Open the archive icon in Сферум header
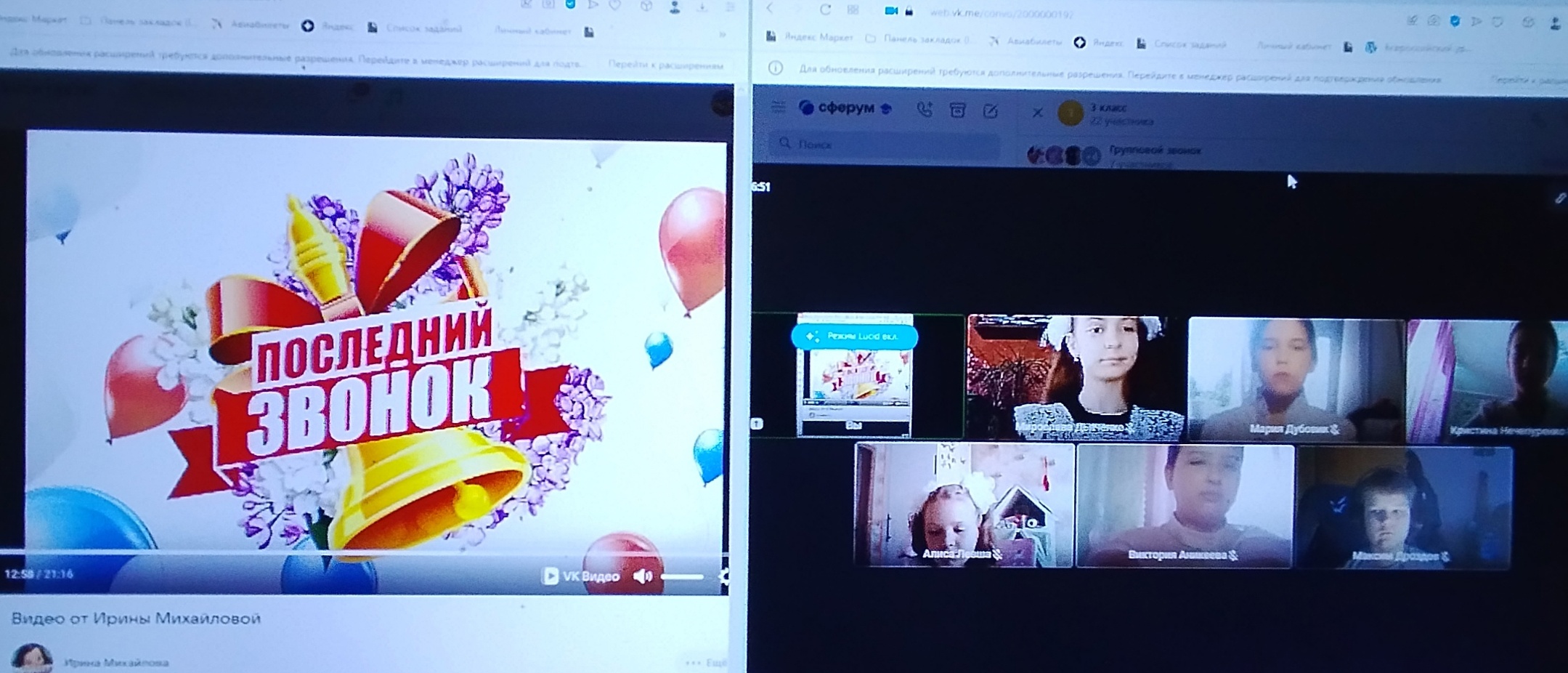Image resolution: width=1568 pixels, height=673 pixels. point(958,110)
